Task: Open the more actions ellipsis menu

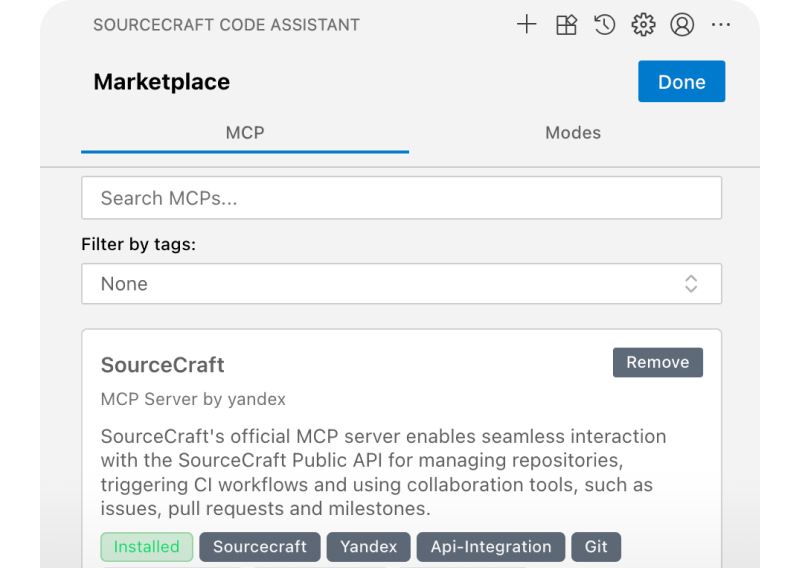Action: pos(721,25)
